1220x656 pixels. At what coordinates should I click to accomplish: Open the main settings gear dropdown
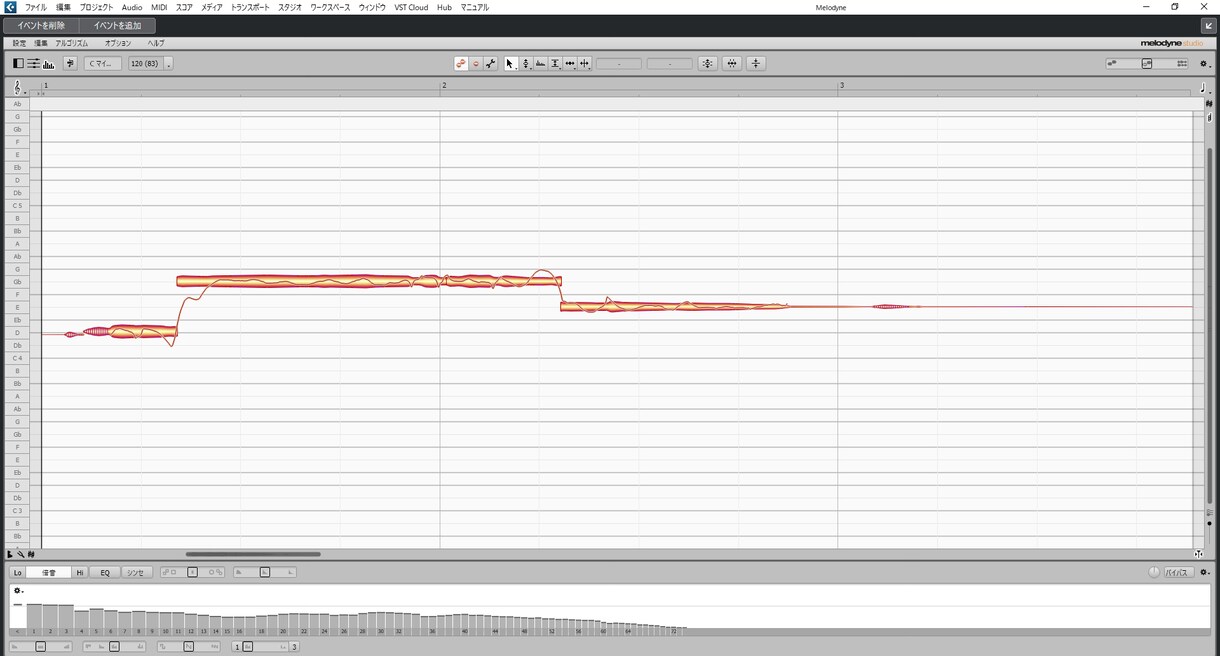(1204, 64)
